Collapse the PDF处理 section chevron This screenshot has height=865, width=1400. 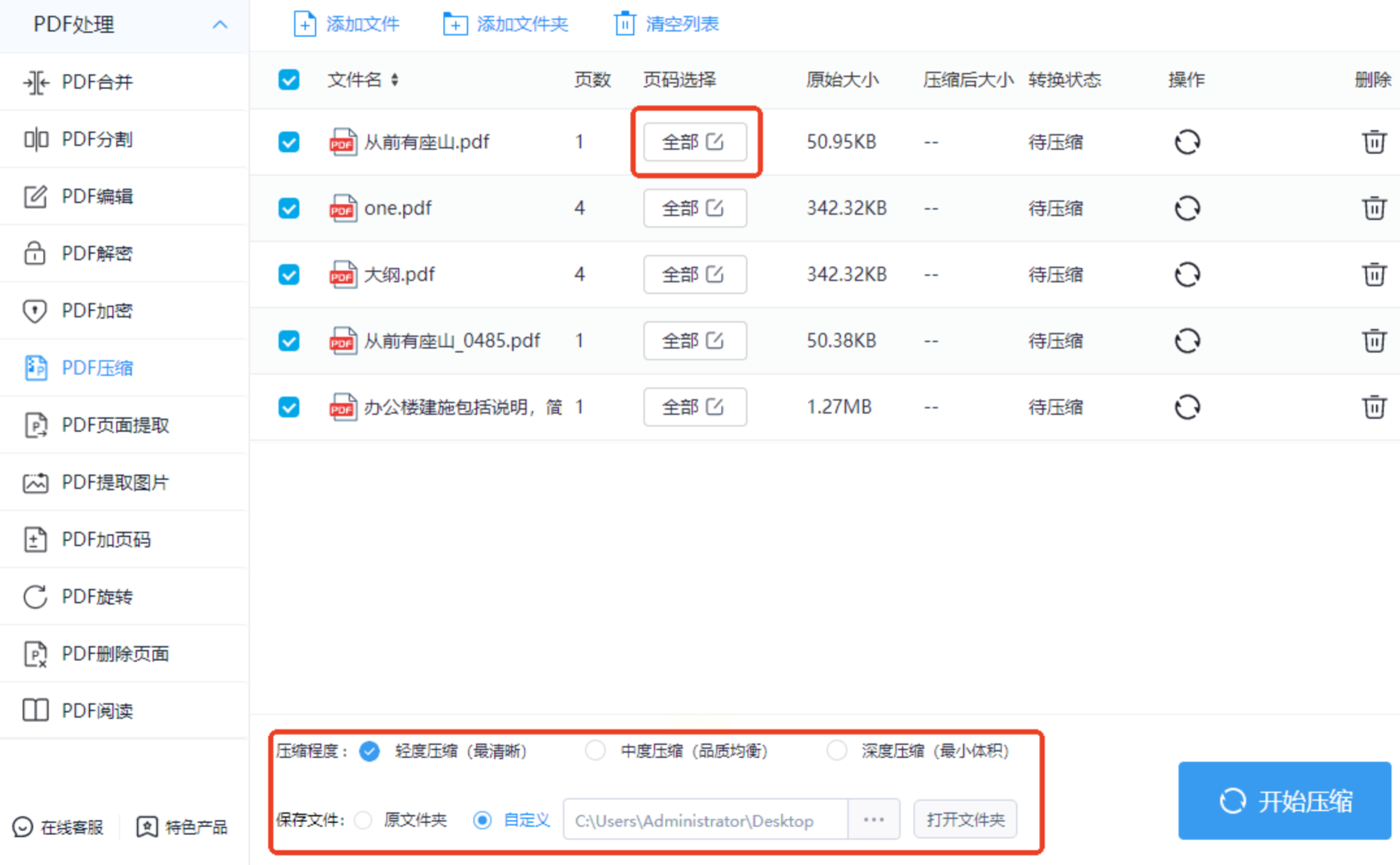(219, 25)
